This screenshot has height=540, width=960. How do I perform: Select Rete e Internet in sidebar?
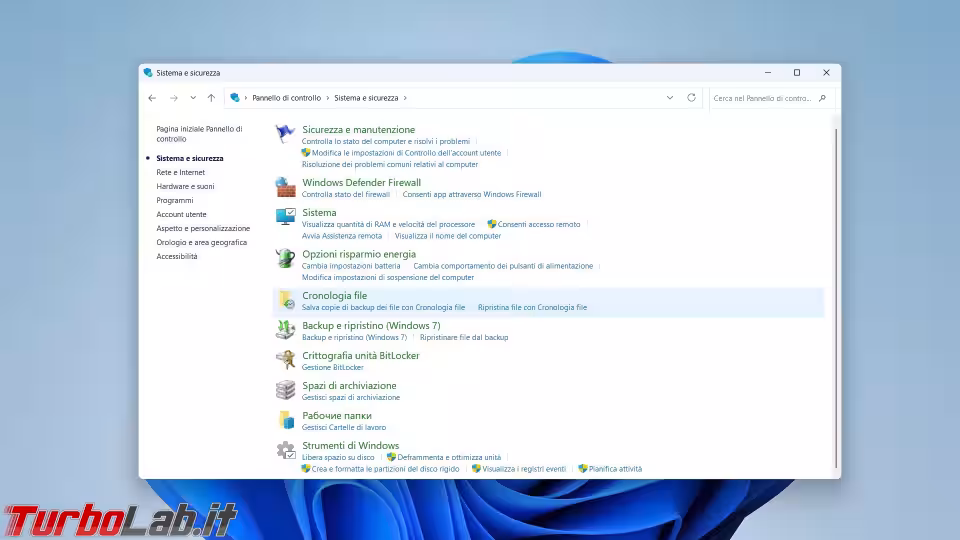180,172
